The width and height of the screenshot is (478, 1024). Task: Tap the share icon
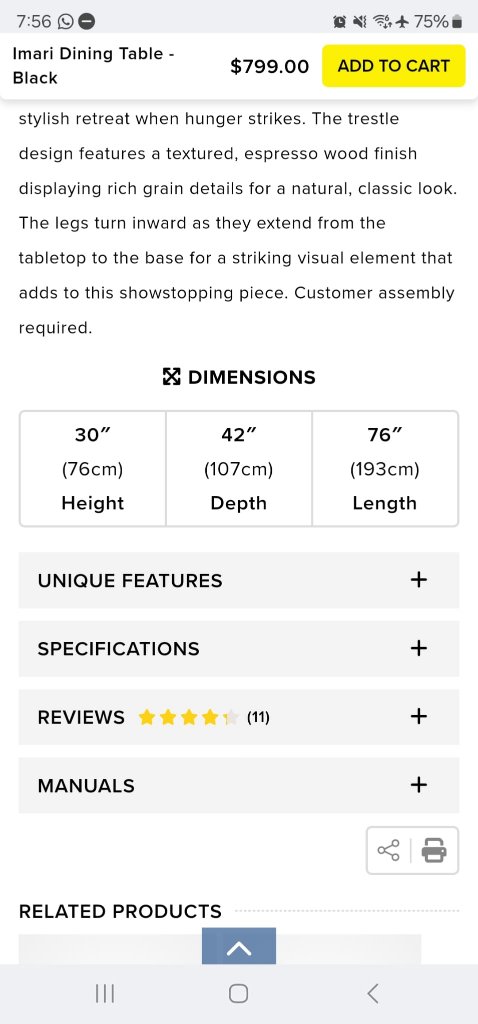(x=389, y=850)
